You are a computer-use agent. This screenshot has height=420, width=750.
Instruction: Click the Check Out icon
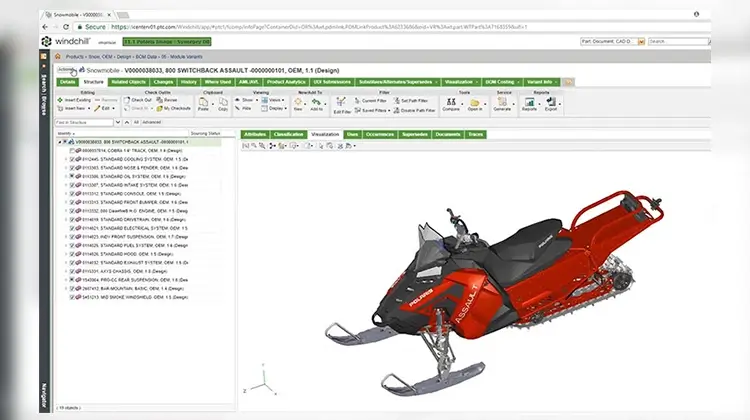127,100
